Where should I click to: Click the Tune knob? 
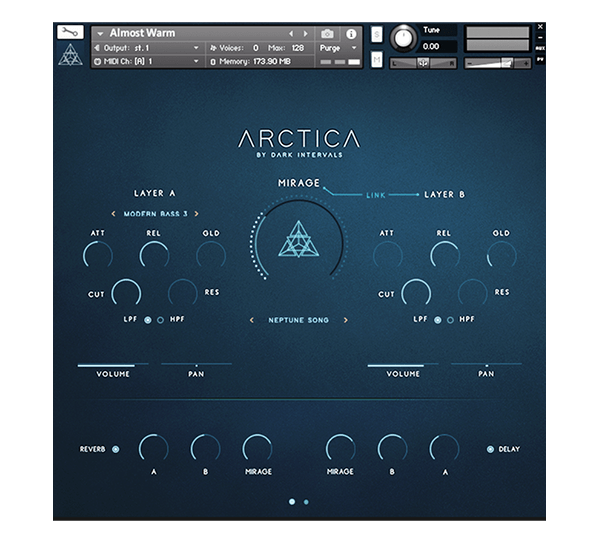[403, 38]
